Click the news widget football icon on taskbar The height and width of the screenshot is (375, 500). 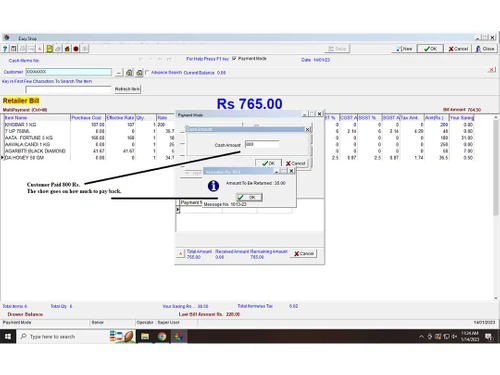click(x=122, y=337)
